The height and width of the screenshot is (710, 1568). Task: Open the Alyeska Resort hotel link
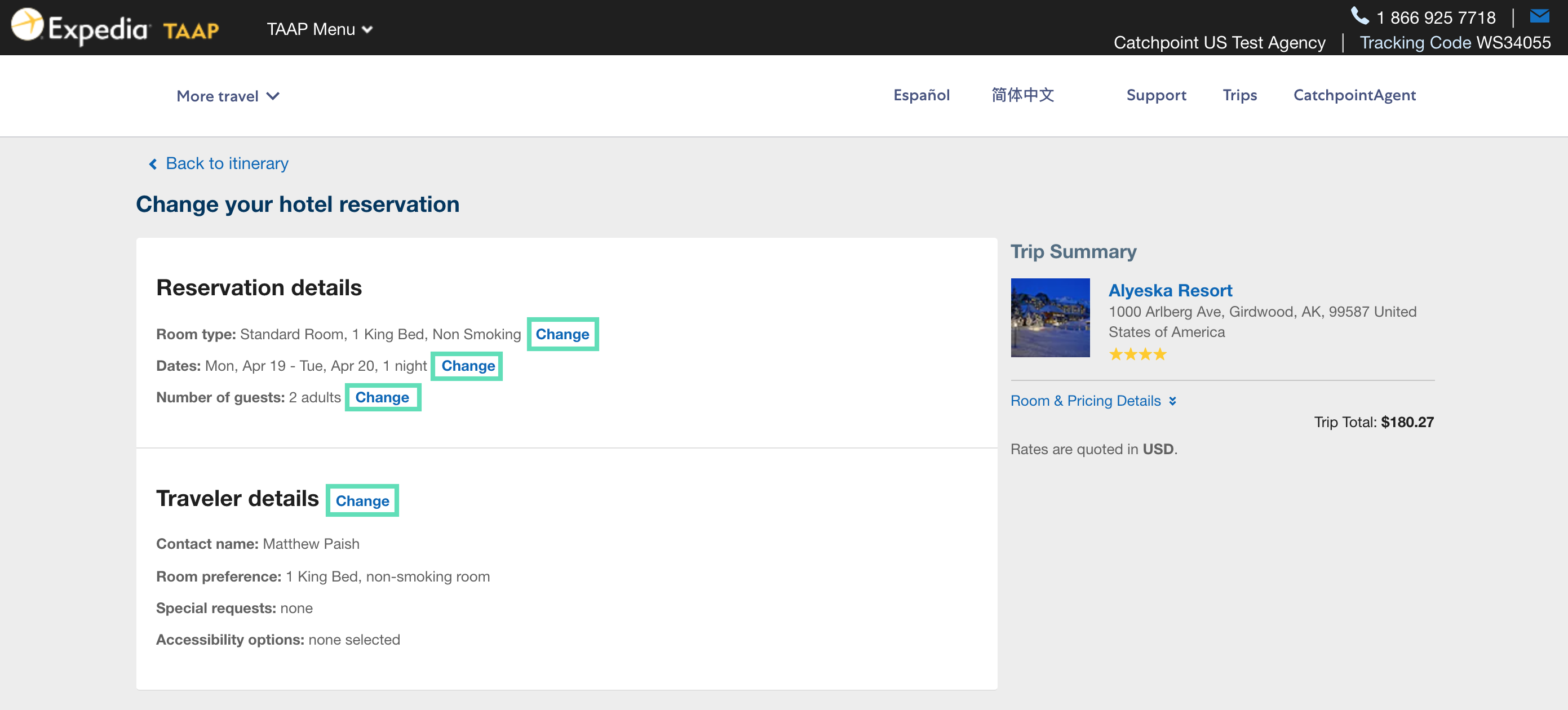(x=1170, y=290)
